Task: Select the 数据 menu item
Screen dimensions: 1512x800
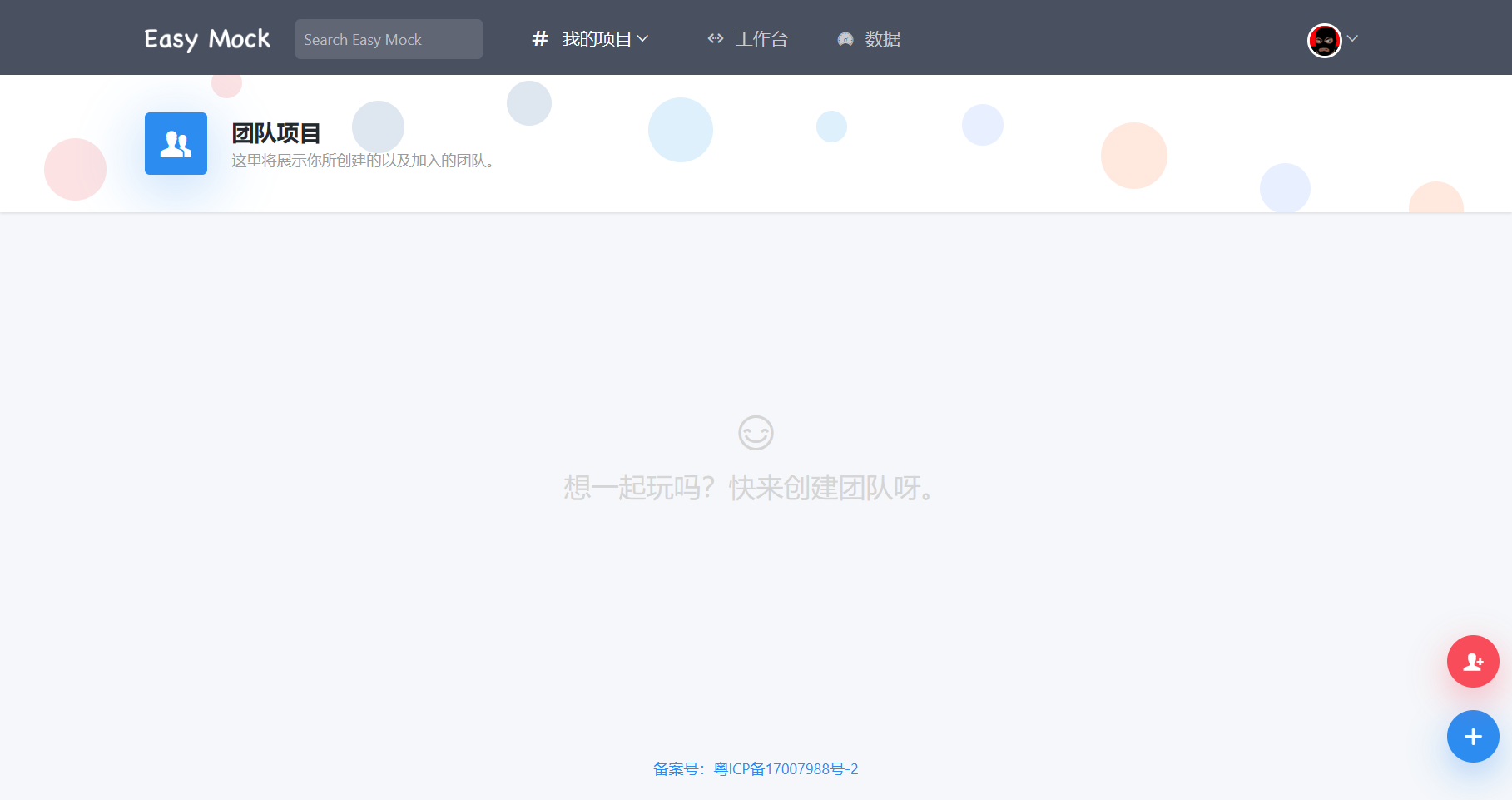Action: tap(882, 39)
